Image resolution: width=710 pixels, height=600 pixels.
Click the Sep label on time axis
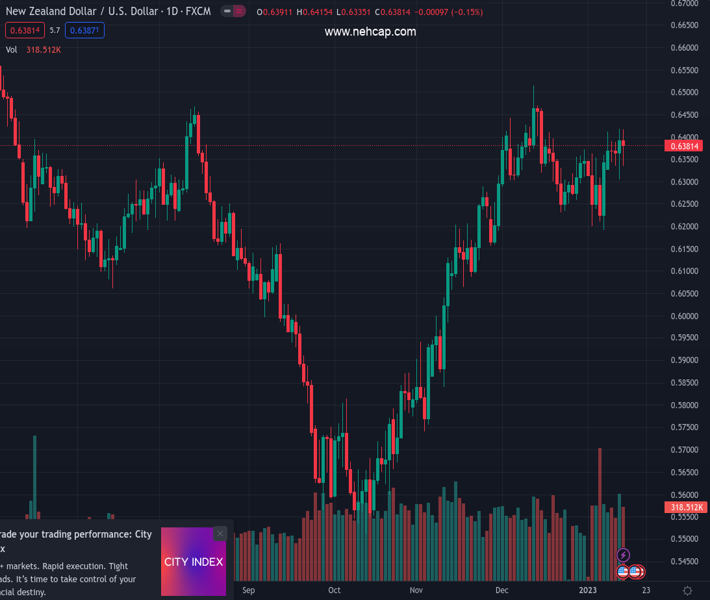(x=249, y=590)
